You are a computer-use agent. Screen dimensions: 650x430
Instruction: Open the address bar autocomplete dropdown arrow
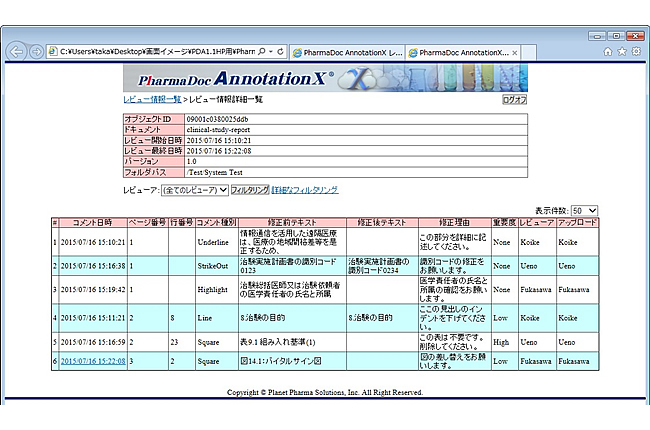tap(271, 51)
